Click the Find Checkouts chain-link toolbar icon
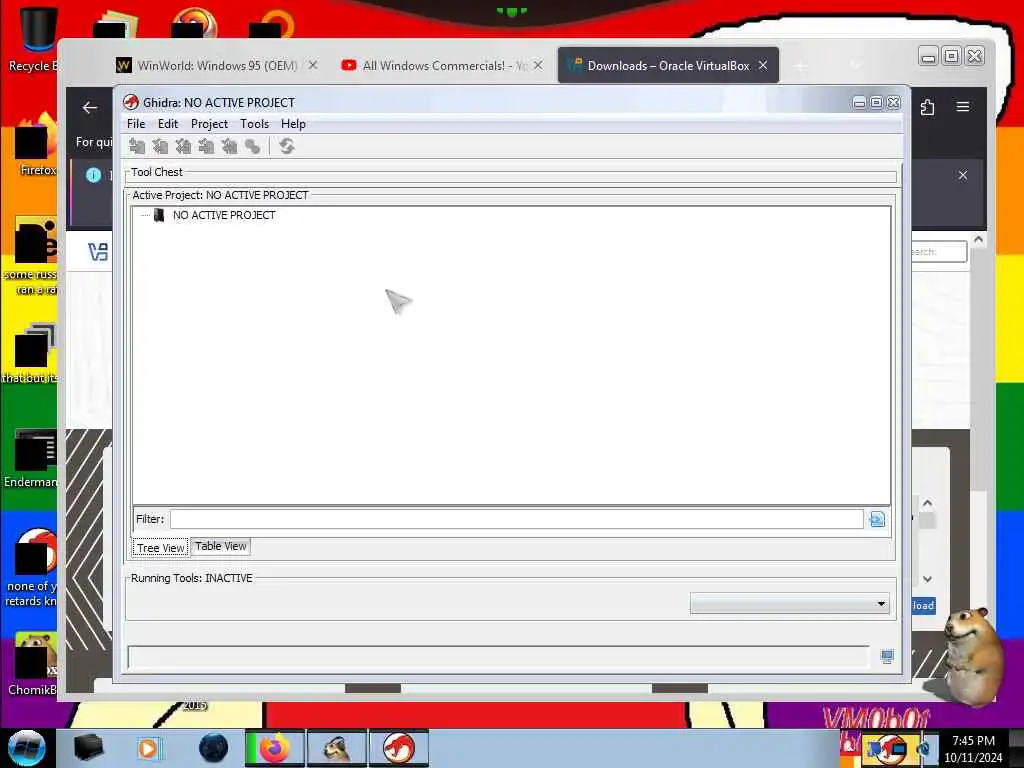1024x768 pixels. click(252, 146)
